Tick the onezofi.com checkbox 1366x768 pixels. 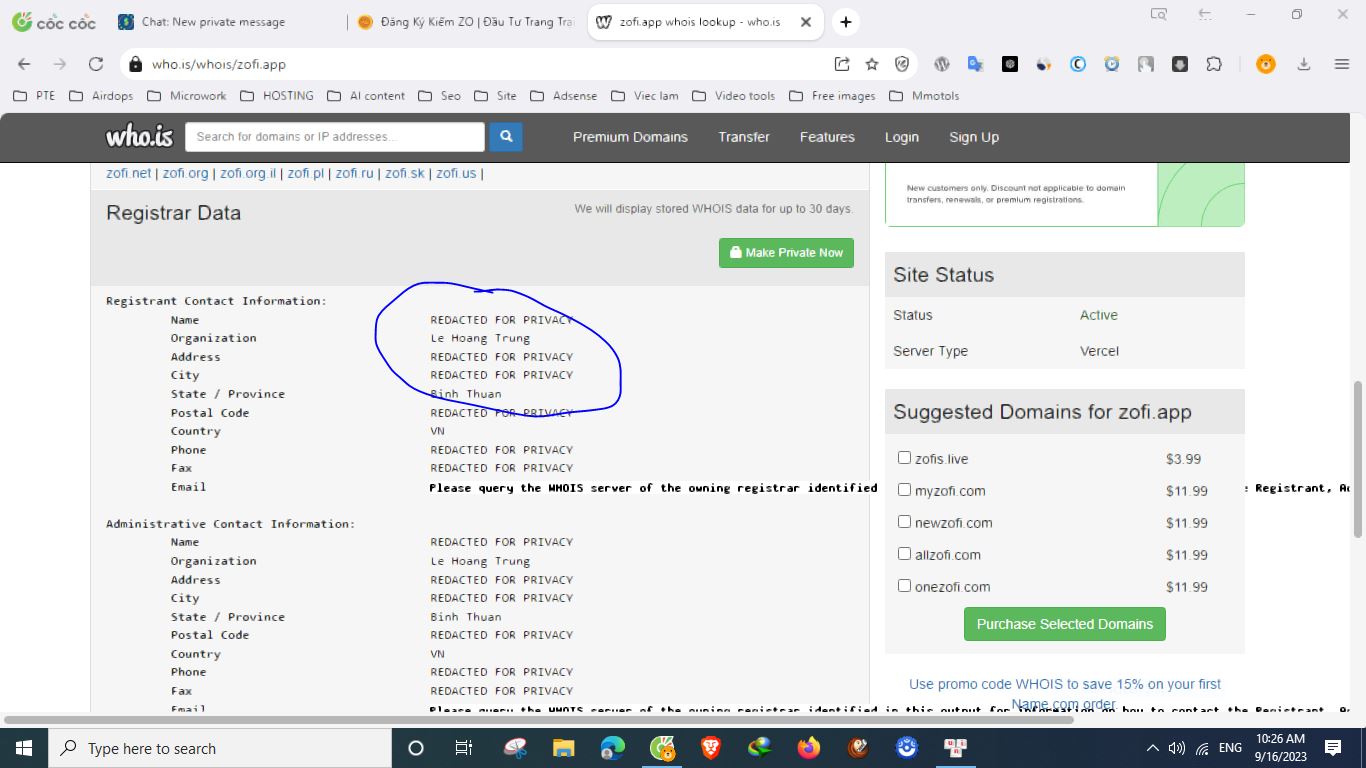(x=904, y=586)
